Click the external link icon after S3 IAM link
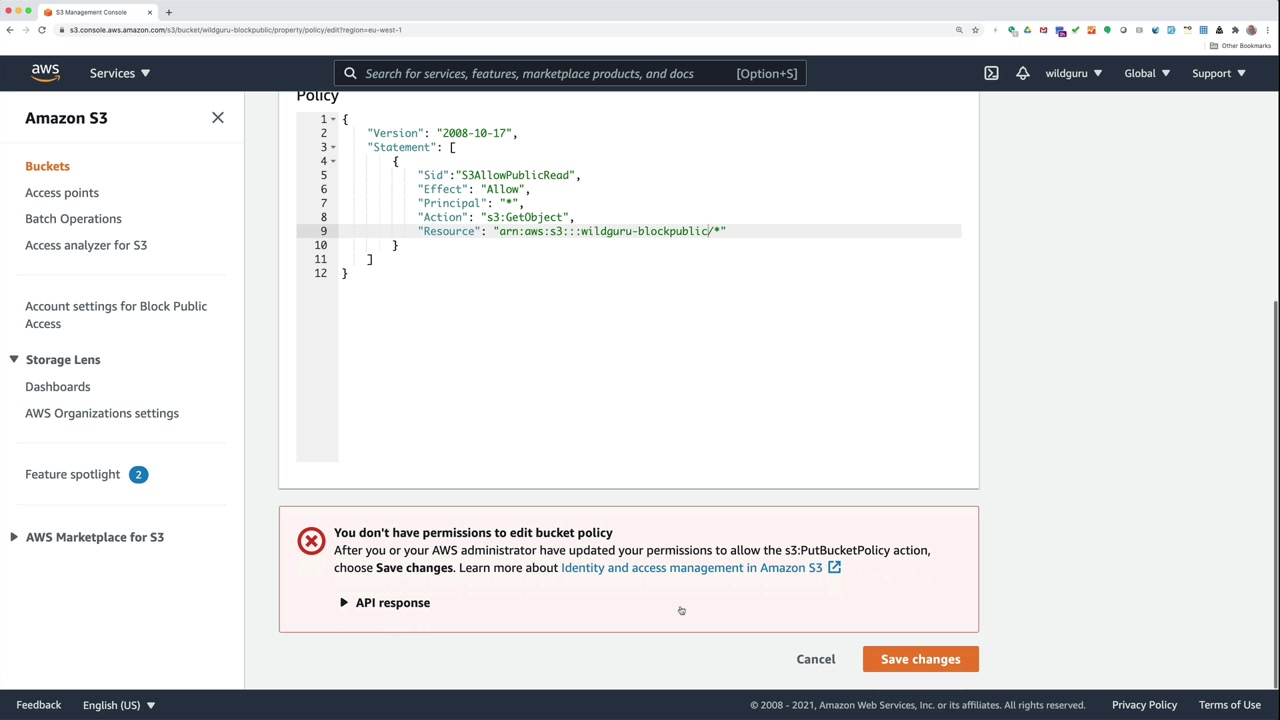The height and width of the screenshot is (720, 1280). coord(834,568)
